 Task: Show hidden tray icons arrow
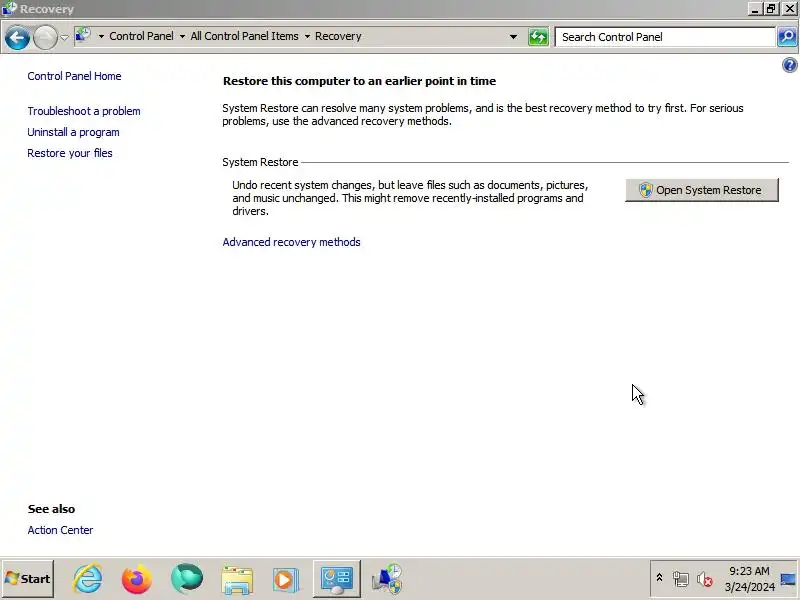tap(659, 578)
